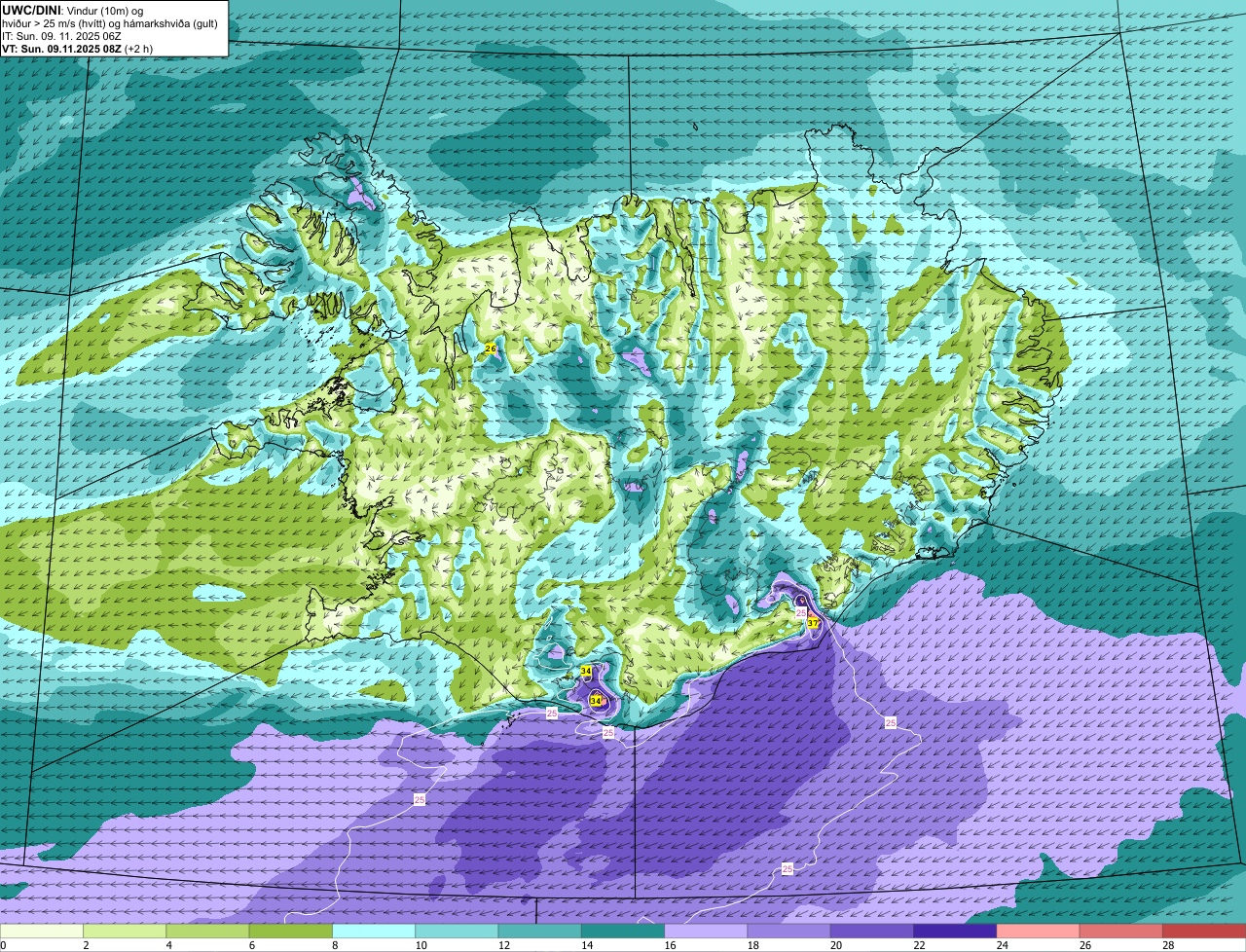Select the red legend segment above 28 m/s
Image resolution: width=1246 pixels, height=952 pixels.
click(x=1204, y=931)
